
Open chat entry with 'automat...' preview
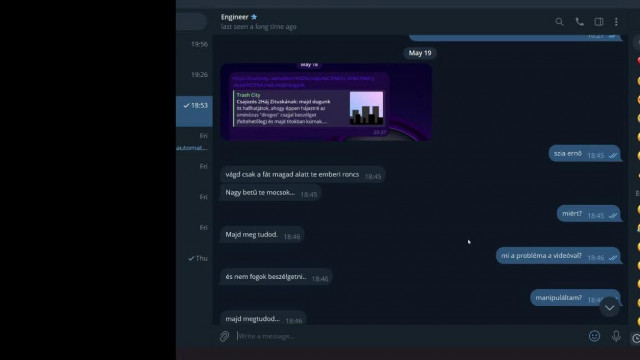coord(194,142)
